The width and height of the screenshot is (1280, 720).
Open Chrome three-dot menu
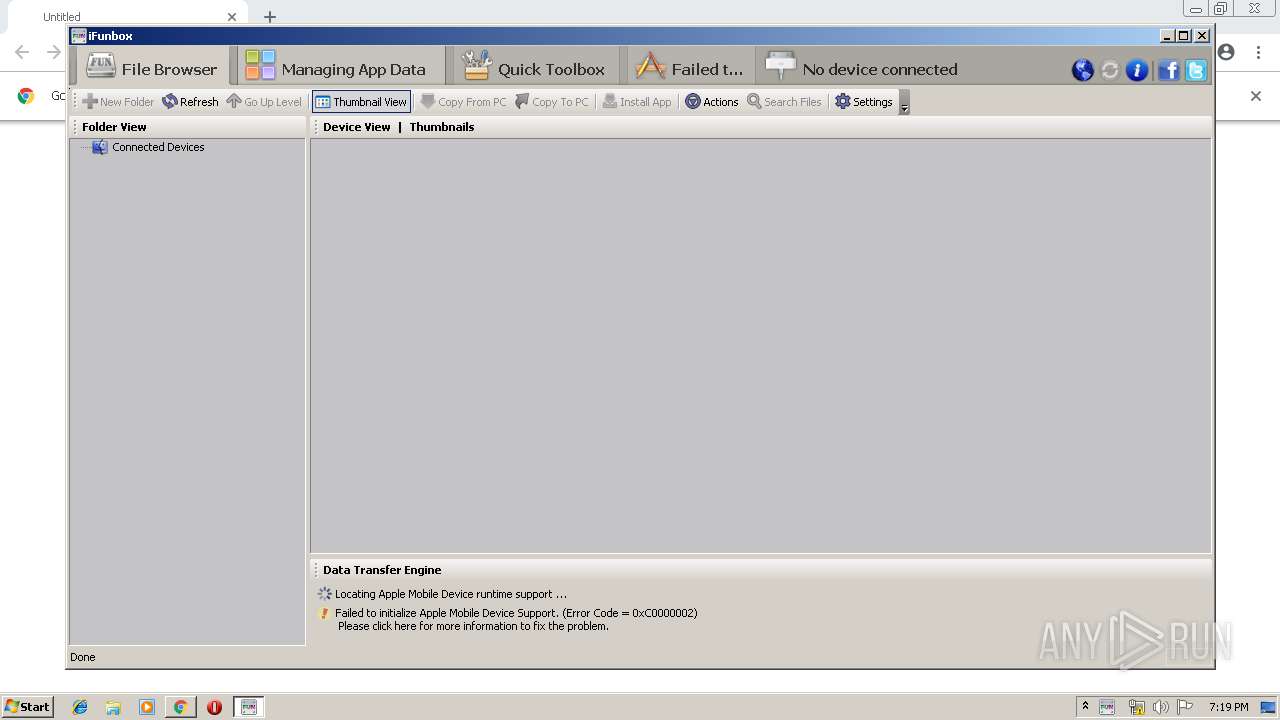(1258, 52)
